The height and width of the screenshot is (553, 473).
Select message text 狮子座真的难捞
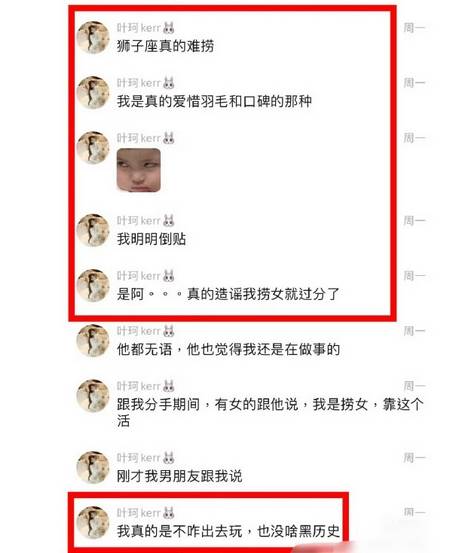pyautogui.click(x=165, y=46)
